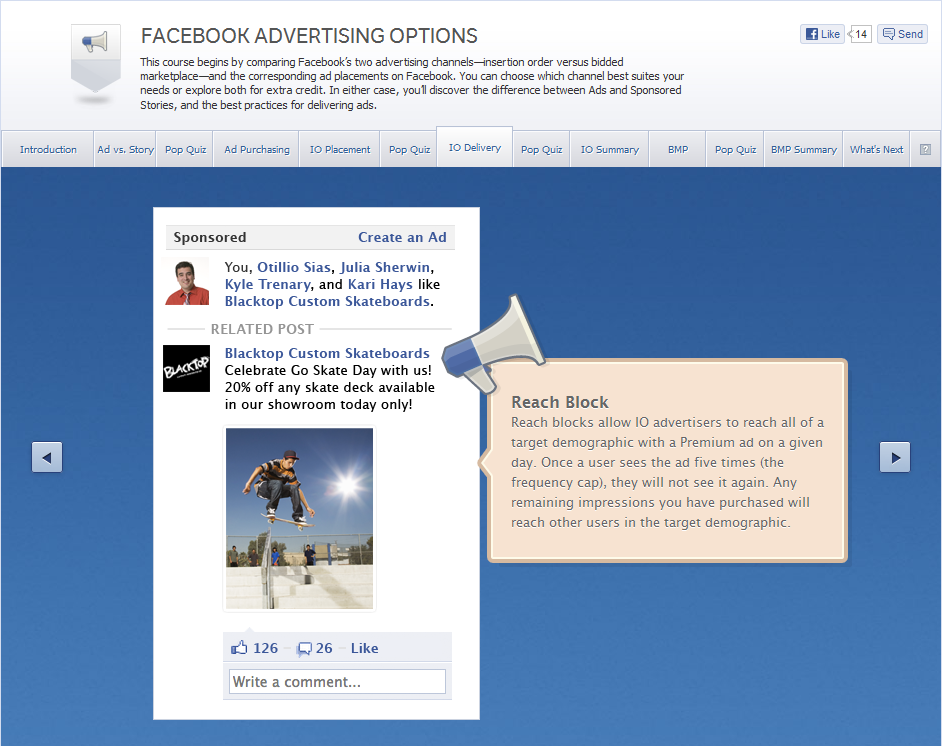942x746 pixels.
Task: Click the like count bubble showing 14
Action: [860, 34]
